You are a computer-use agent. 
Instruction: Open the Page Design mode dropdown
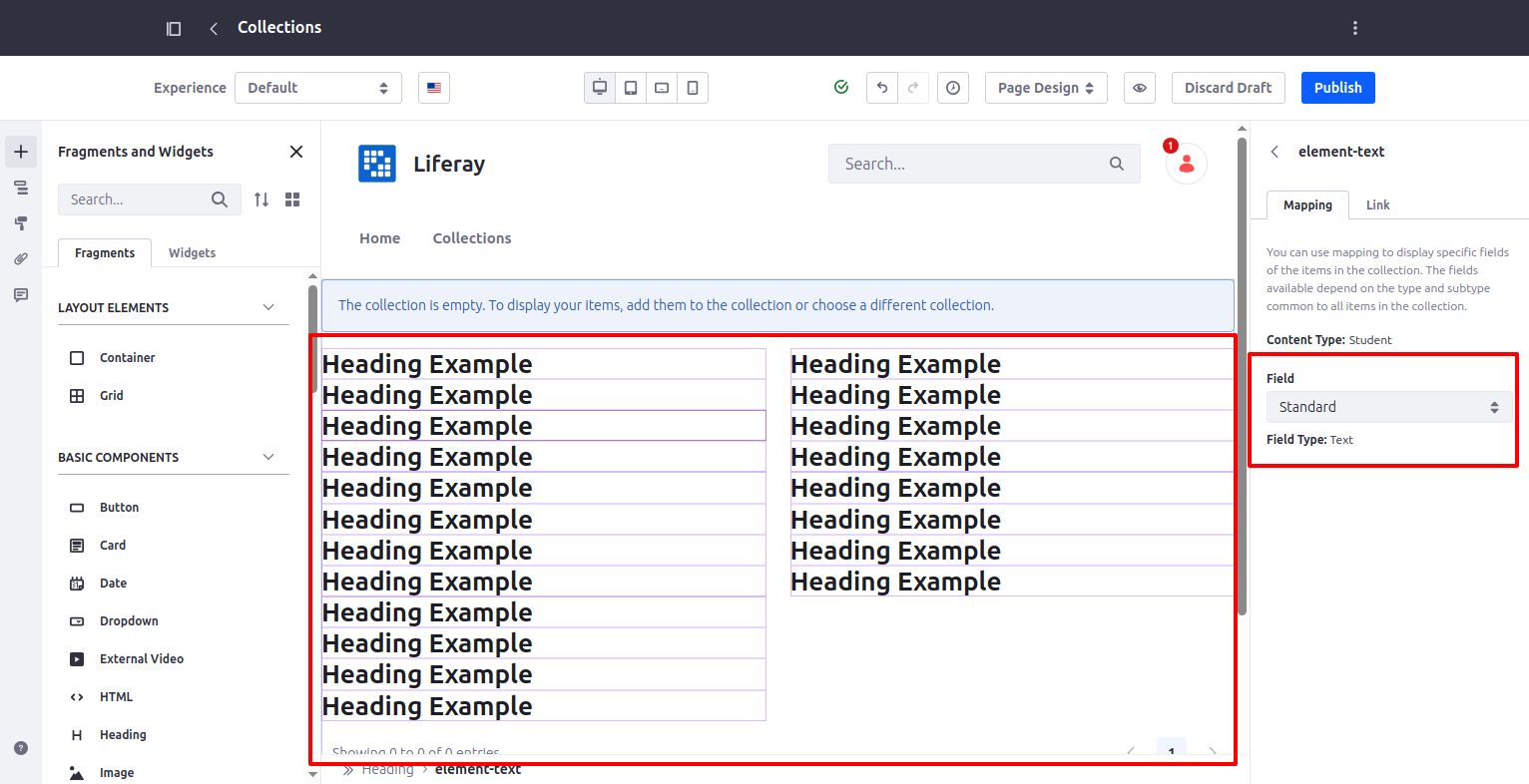pos(1046,88)
